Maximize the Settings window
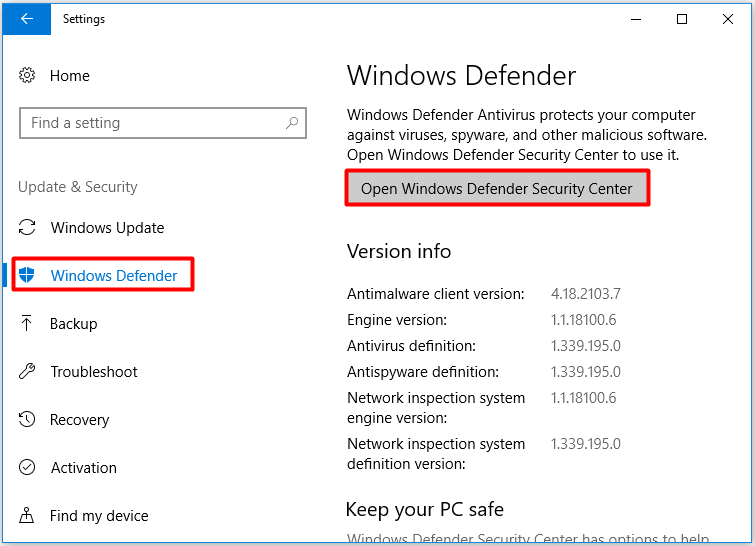The height and width of the screenshot is (546, 755). tap(682, 19)
